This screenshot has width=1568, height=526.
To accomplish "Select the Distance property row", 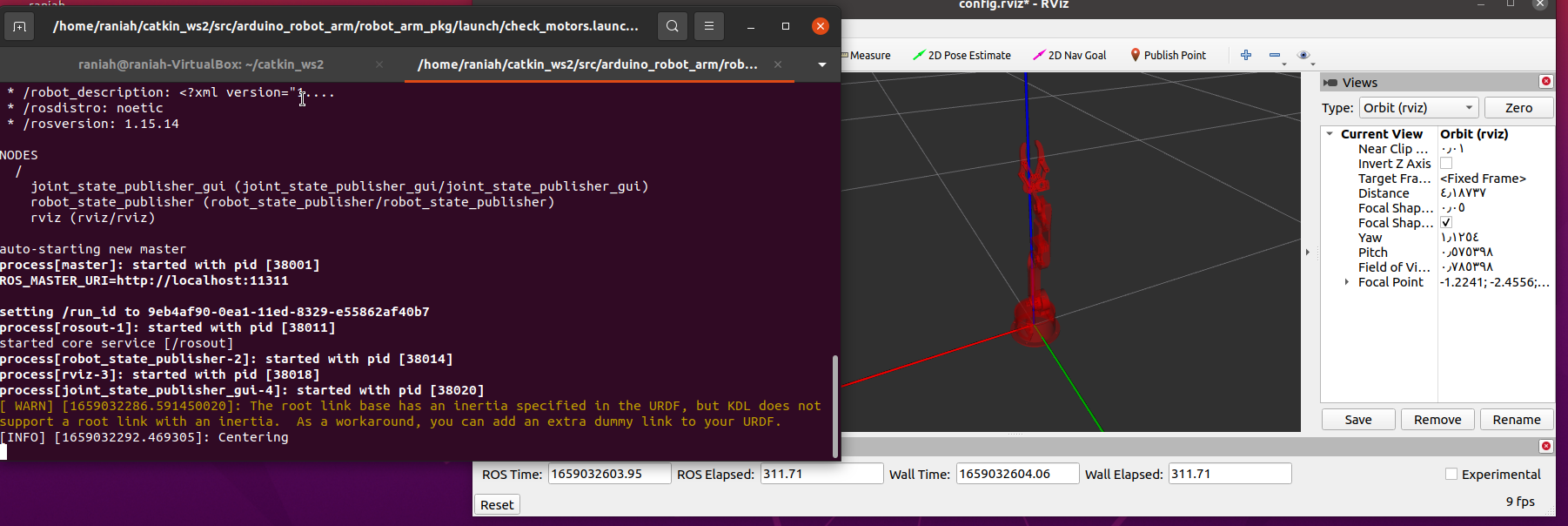I will tap(1437, 193).
